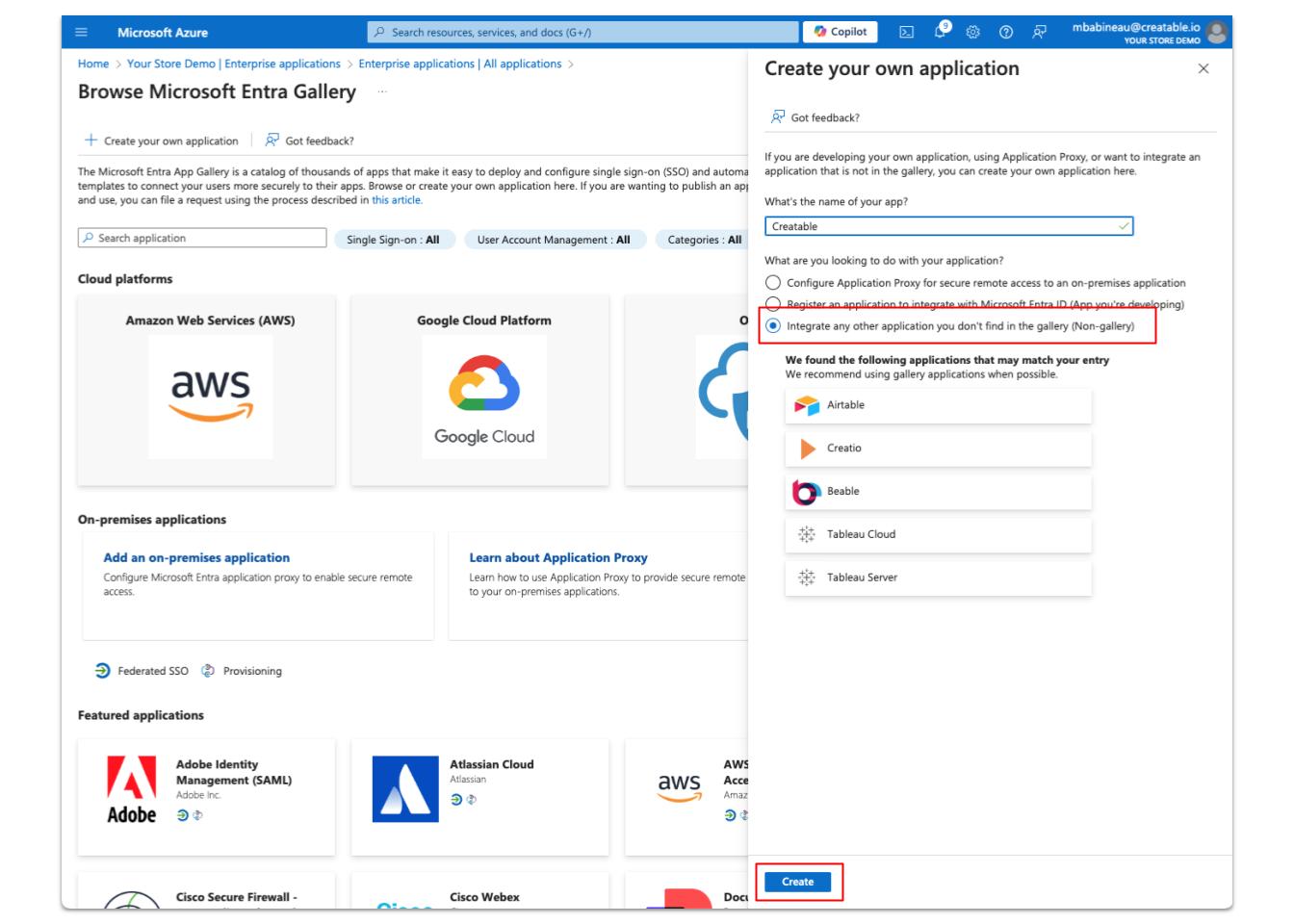Image resolution: width=1294 pixels, height=924 pixels.
Task: Open All applications breadcrumb link
Action: (460, 64)
